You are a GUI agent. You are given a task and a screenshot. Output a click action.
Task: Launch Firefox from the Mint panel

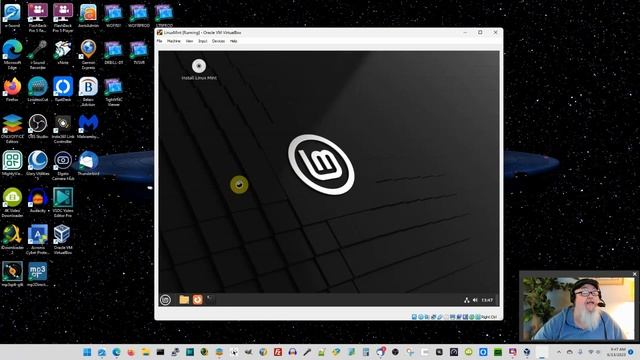tap(198, 300)
